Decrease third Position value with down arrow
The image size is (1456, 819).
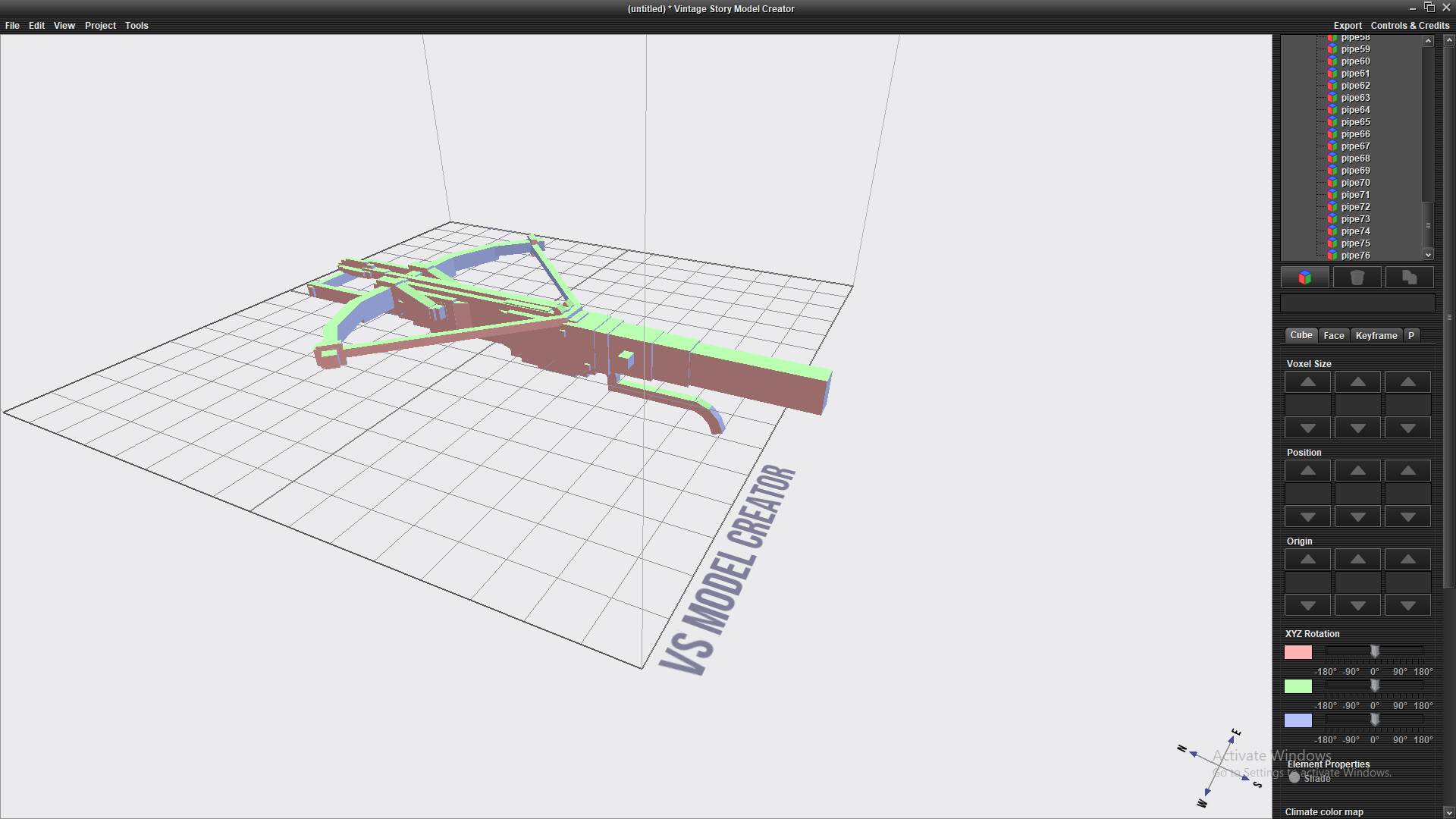pyautogui.click(x=1407, y=517)
